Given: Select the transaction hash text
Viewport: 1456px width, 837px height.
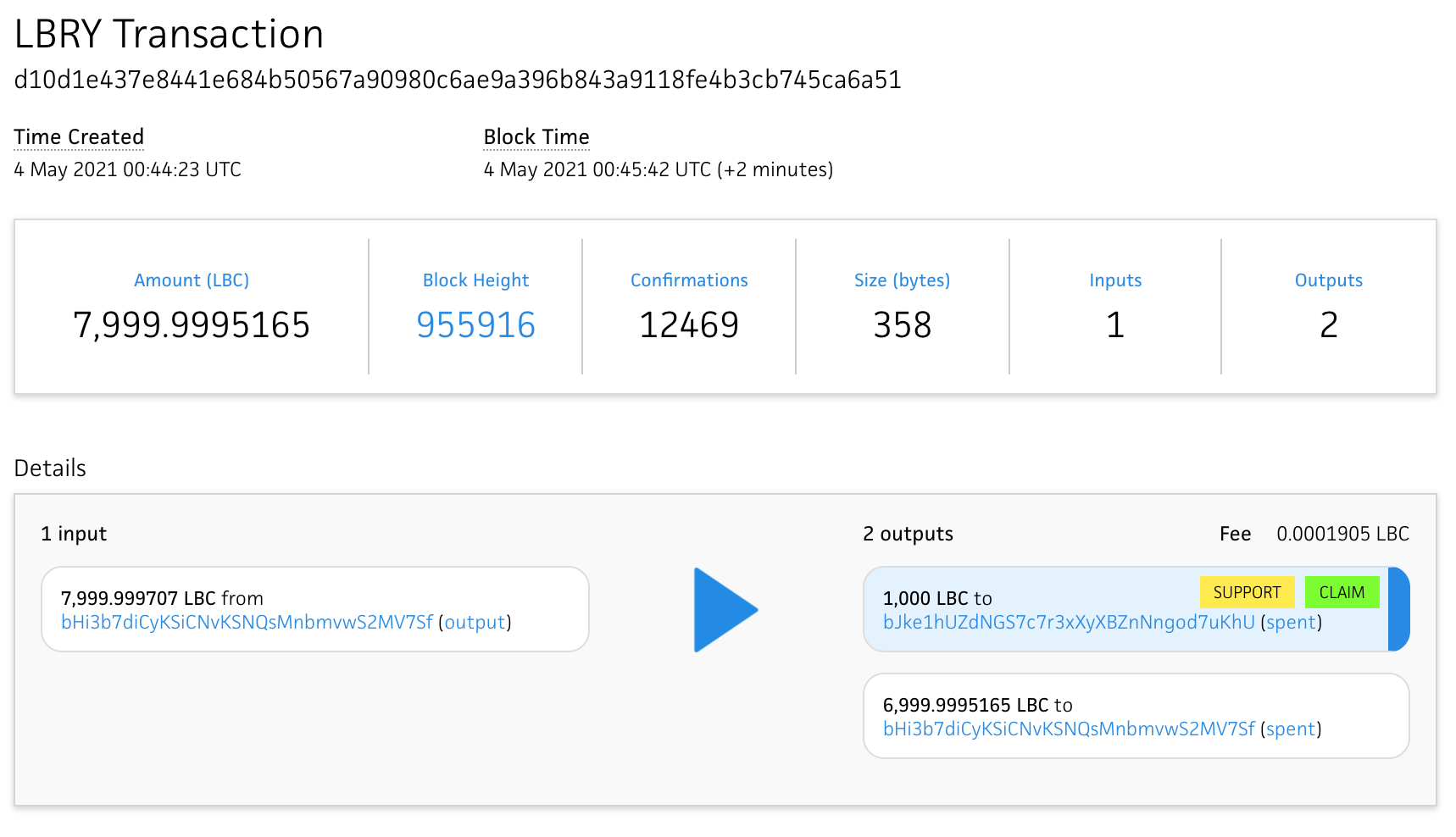Looking at the screenshot, I should (458, 80).
